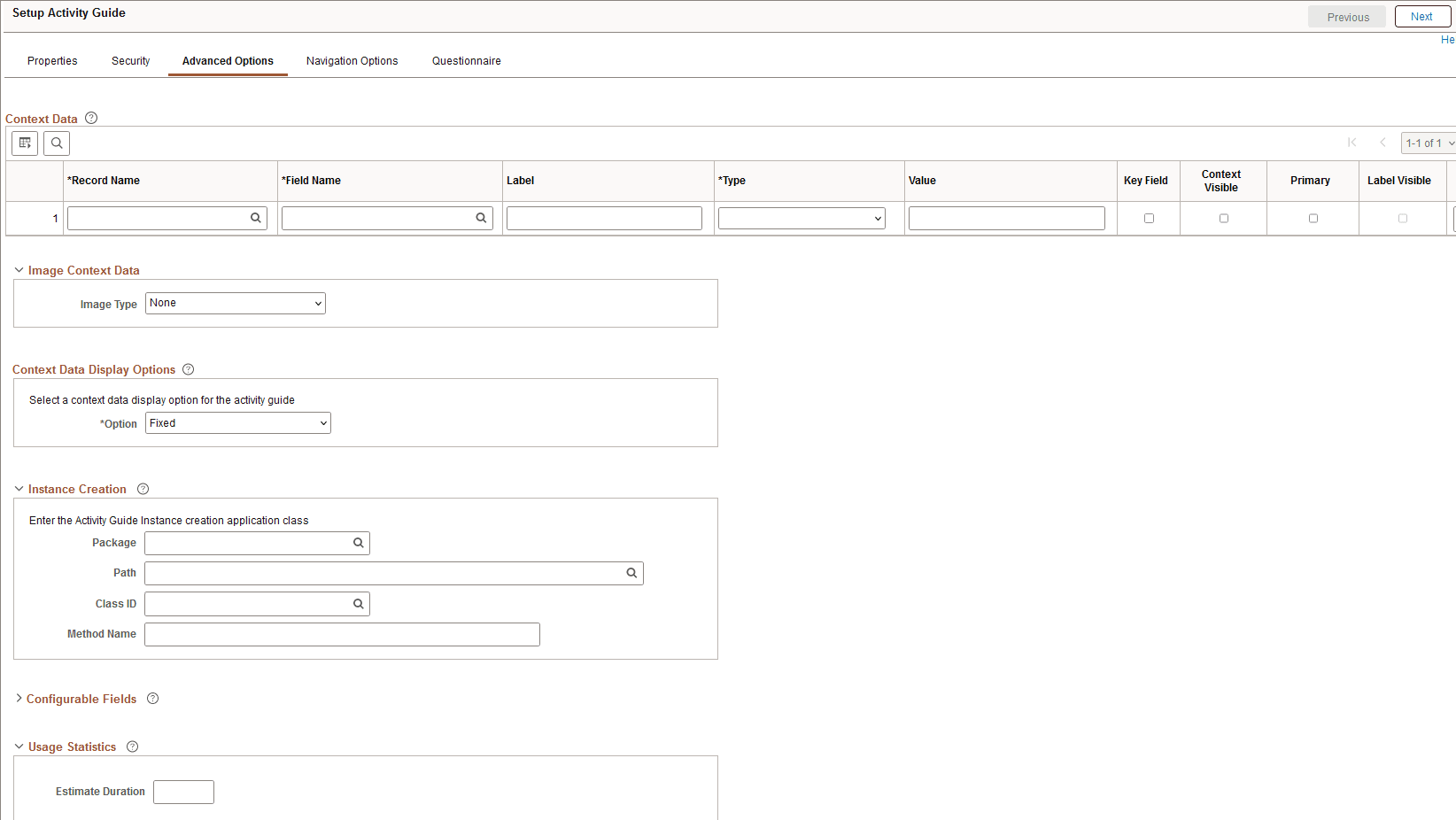Open the Package lookup magnifier

pyautogui.click(x=358, y=543)
